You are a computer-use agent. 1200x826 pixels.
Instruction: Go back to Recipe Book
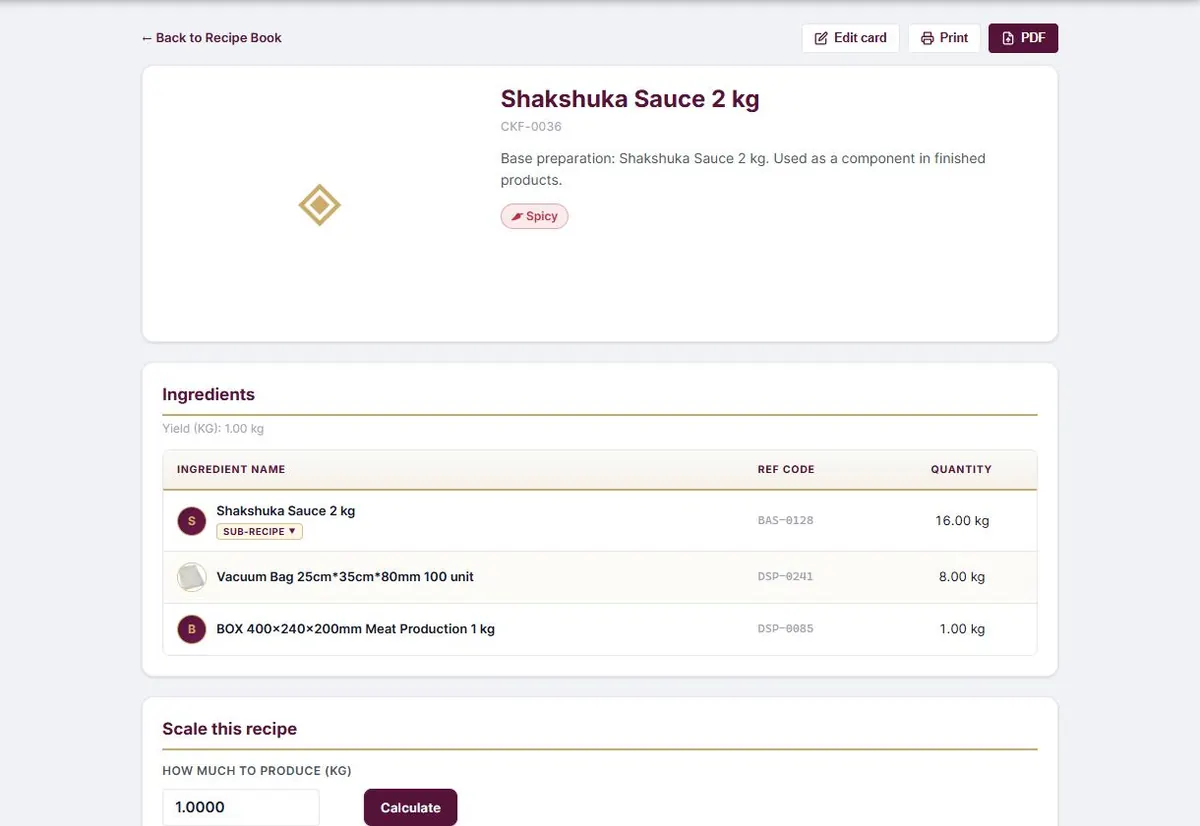(x=212, y=38)
